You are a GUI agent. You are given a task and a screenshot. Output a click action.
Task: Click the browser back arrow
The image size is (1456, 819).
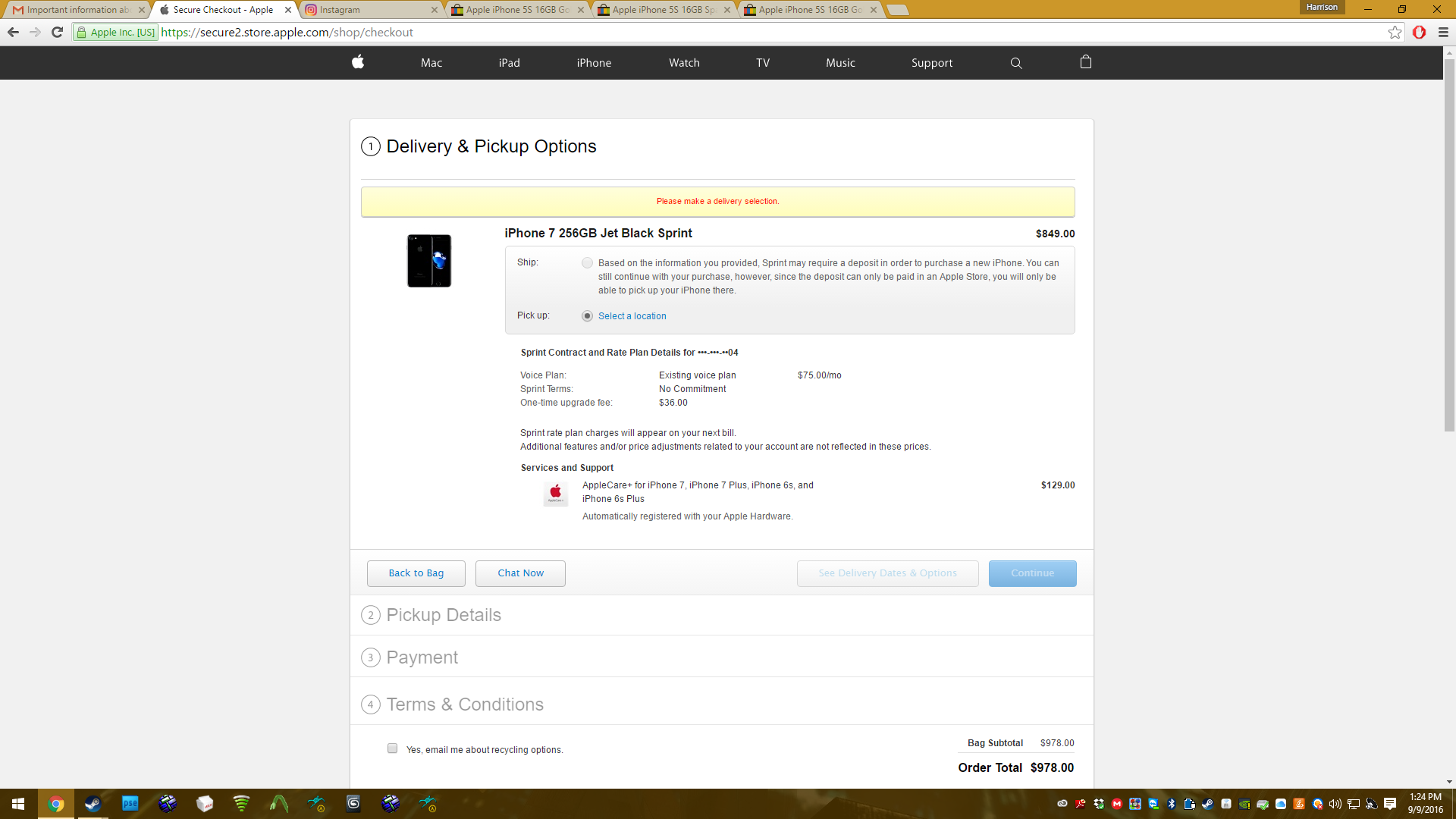pyautogui.click(x=13, y=32)
